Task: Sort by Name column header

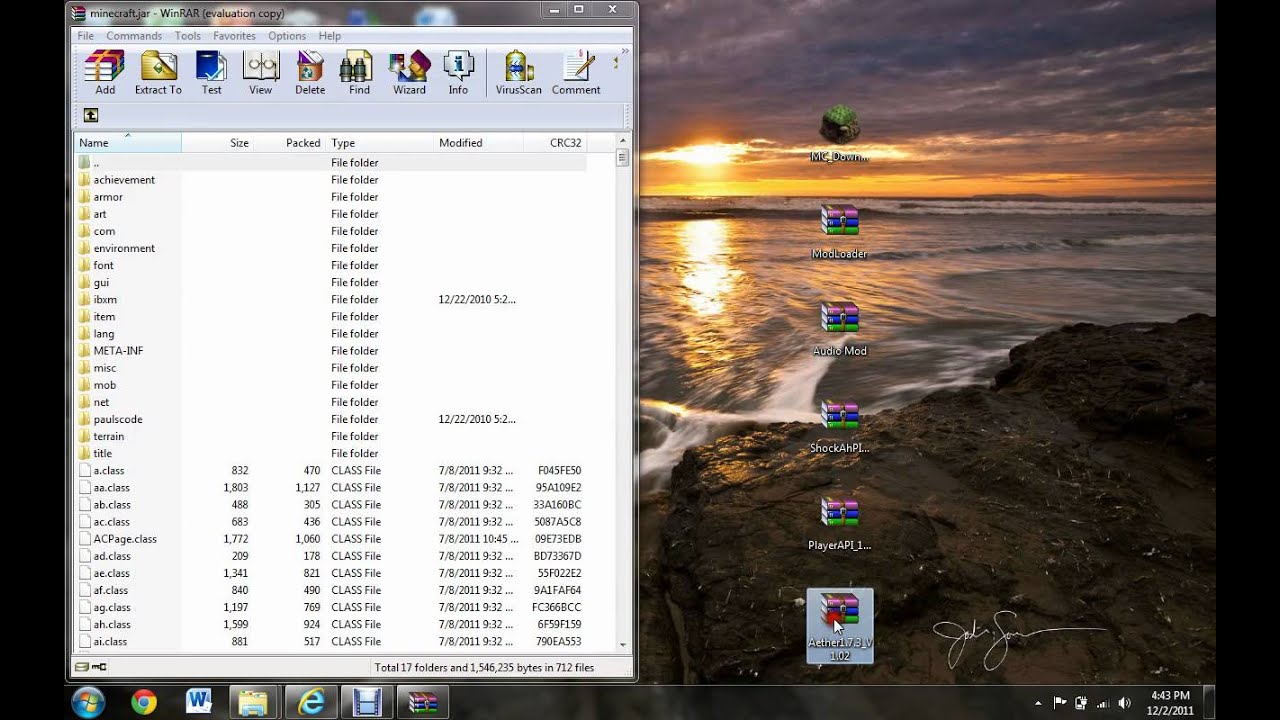Action: coord(127,143)
